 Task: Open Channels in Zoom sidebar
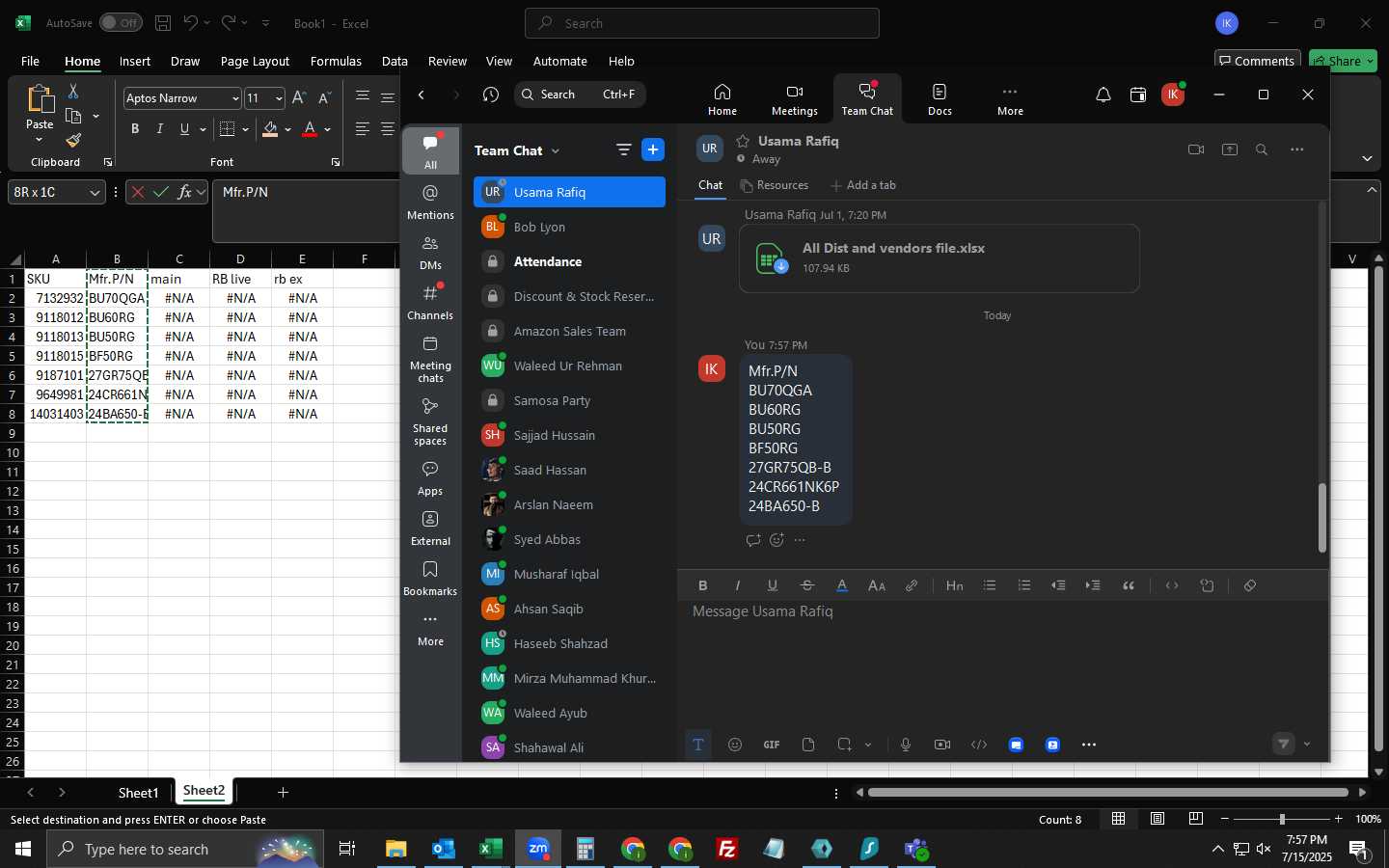(430, 303)
